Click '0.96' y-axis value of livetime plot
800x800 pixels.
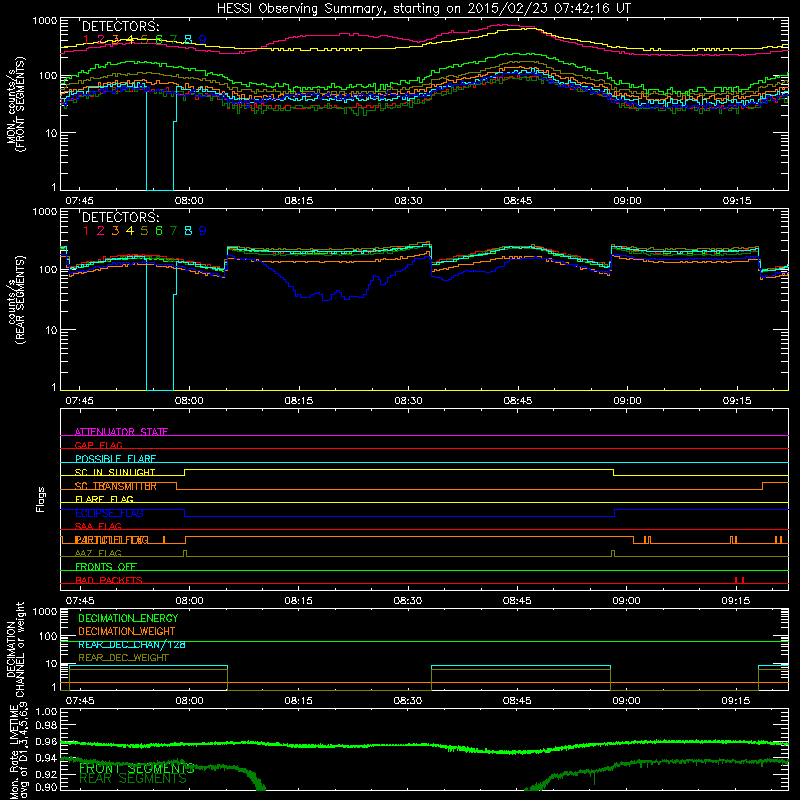pos(46,742)
